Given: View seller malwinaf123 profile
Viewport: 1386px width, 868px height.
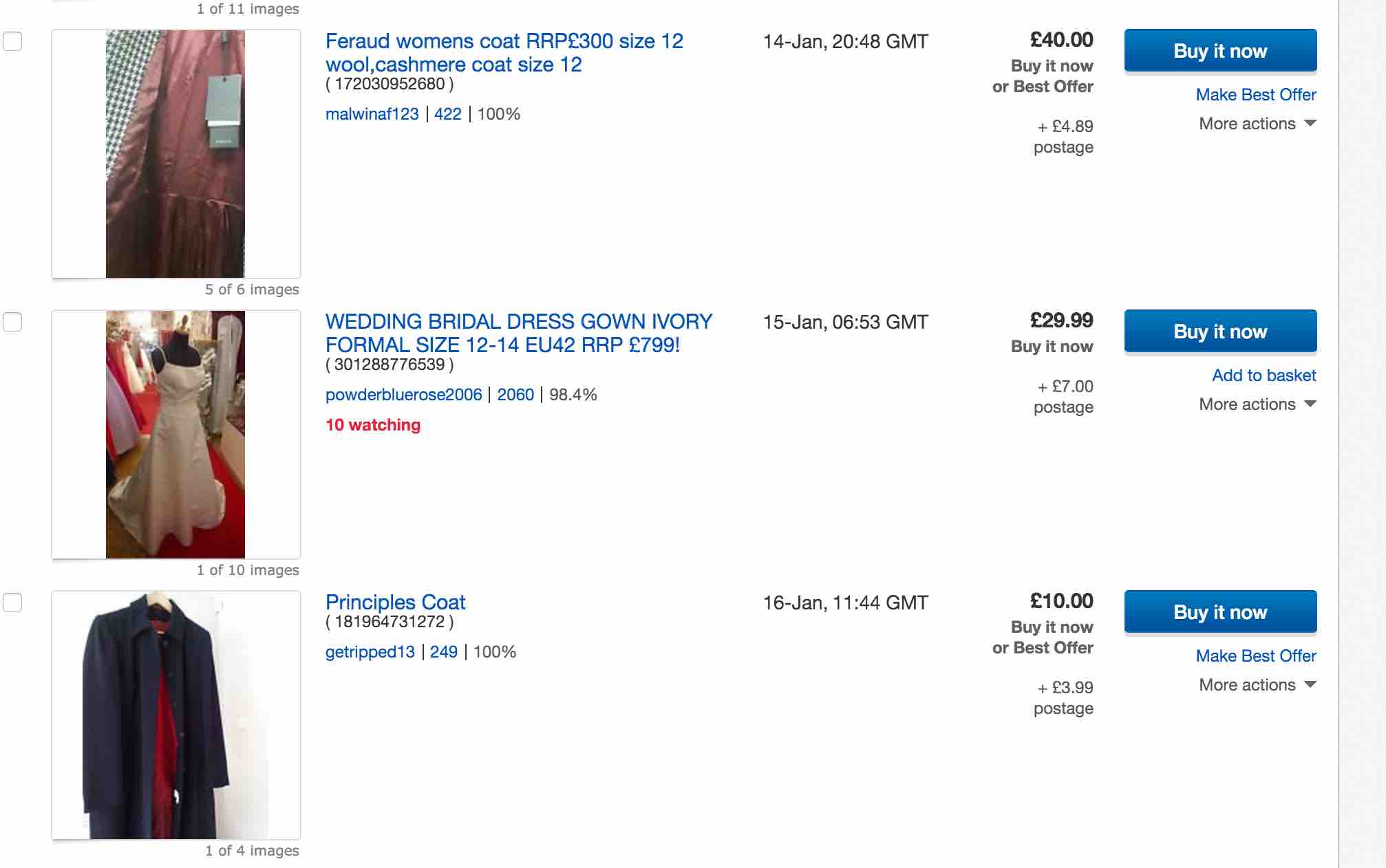Looking at the screenshot, I should coord(372,114).
